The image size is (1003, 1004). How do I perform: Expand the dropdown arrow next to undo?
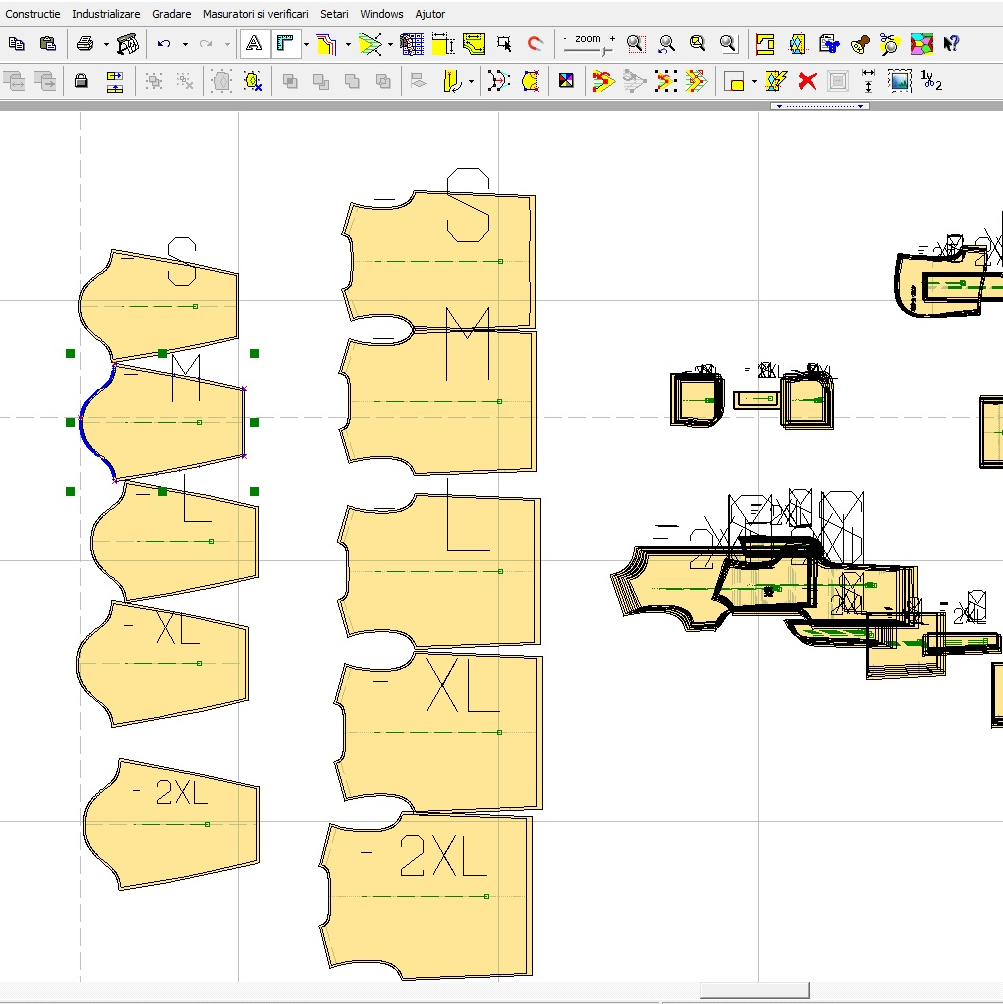[185, 44]
